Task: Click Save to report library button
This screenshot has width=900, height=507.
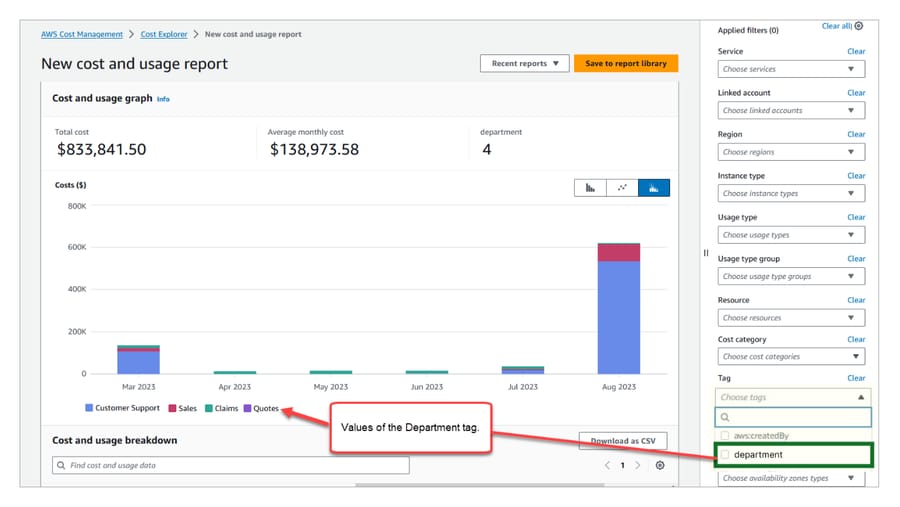Action: coord(626,63)
